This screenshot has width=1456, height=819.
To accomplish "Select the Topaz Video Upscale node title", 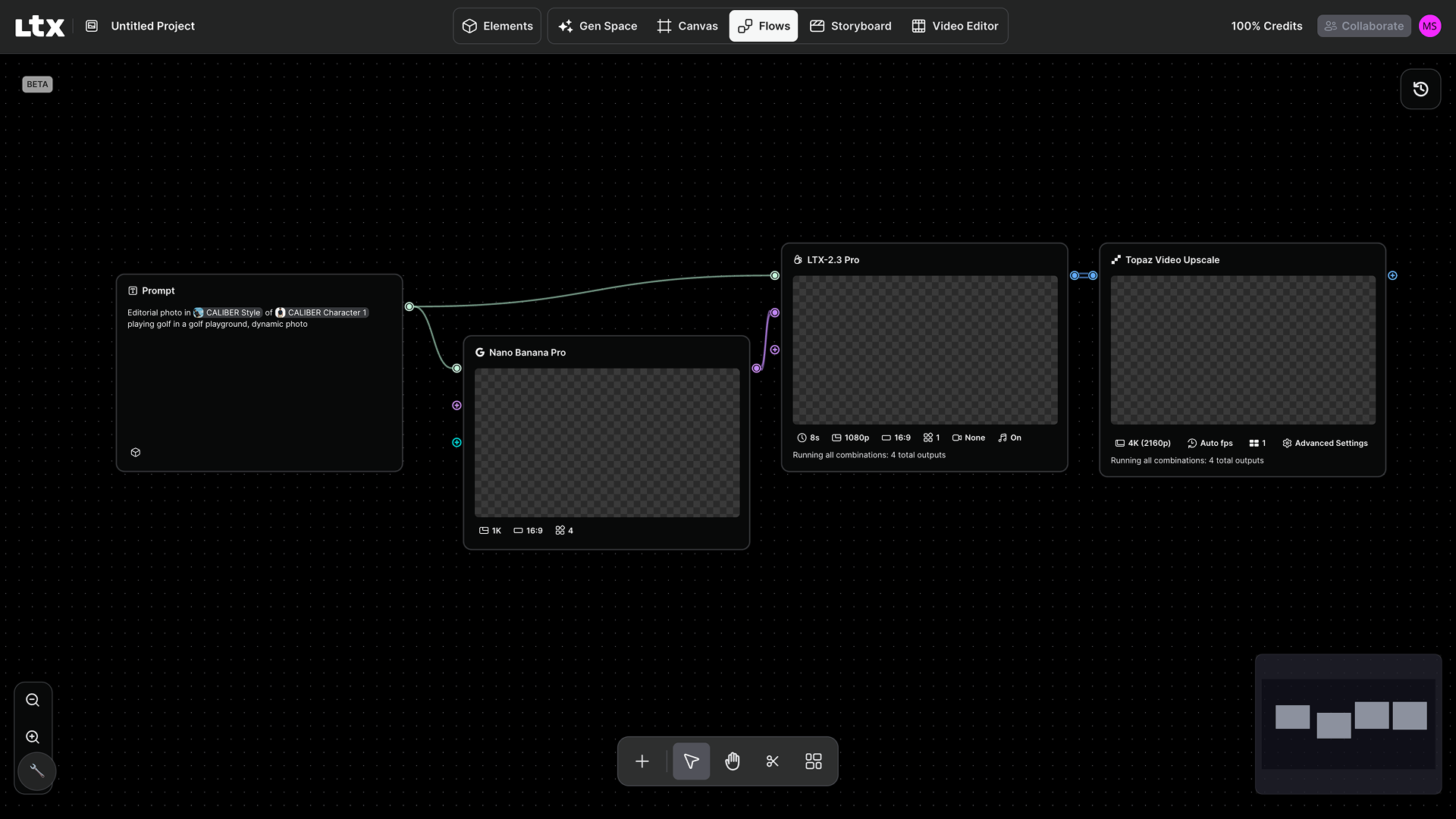I will pyautogui.click(x=1172, y=260).
